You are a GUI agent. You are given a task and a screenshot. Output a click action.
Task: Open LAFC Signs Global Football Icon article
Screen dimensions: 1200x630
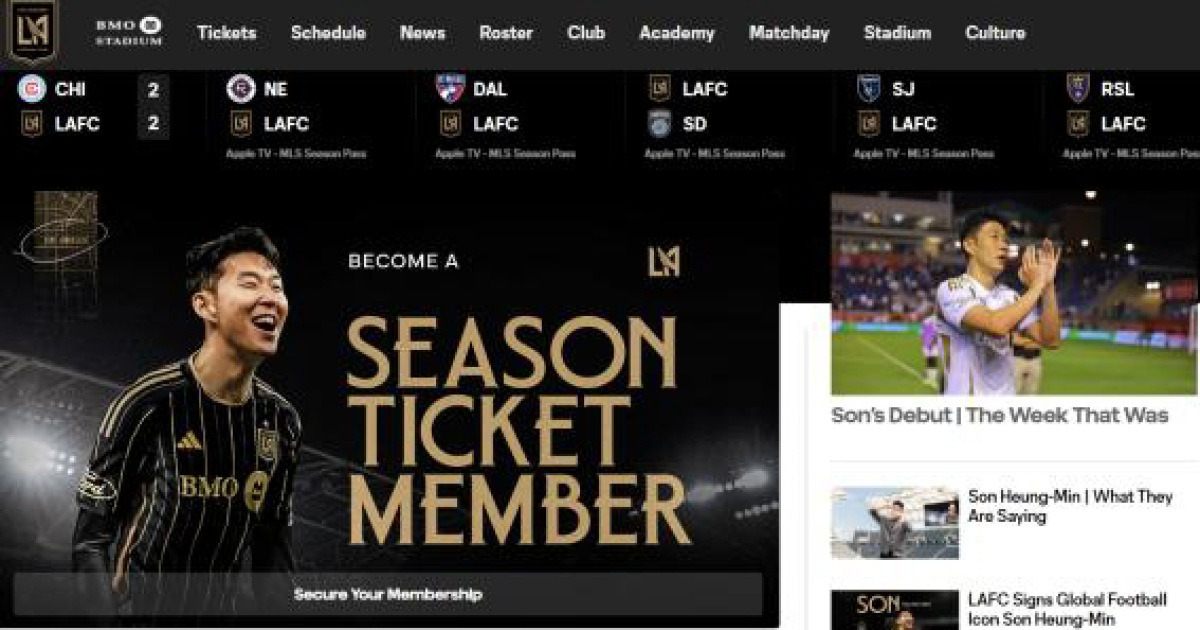point(1067,609)
